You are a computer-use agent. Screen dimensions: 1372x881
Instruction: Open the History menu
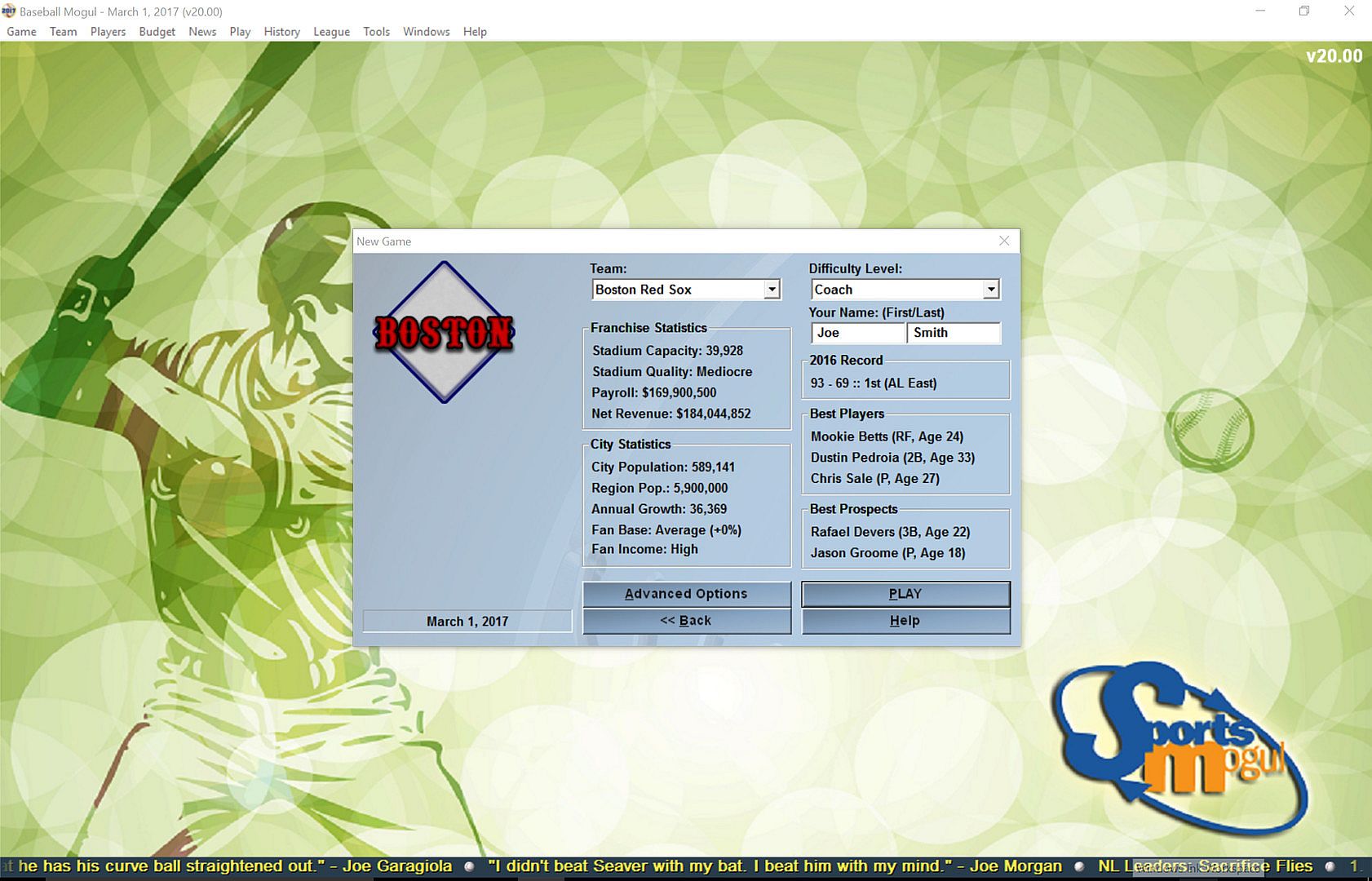tap(281, 32)
